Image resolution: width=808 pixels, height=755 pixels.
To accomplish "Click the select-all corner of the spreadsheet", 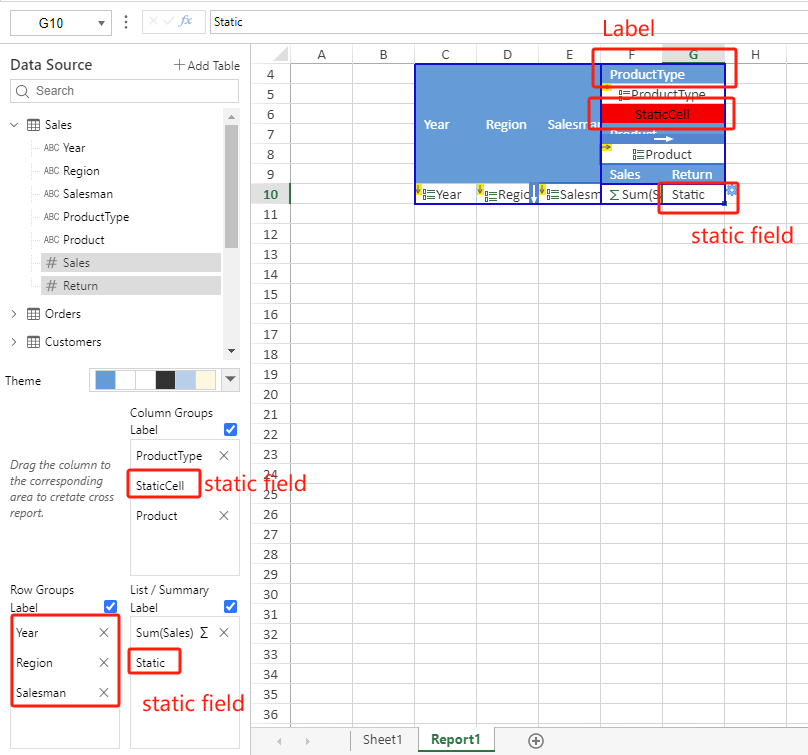I will 280,54.
